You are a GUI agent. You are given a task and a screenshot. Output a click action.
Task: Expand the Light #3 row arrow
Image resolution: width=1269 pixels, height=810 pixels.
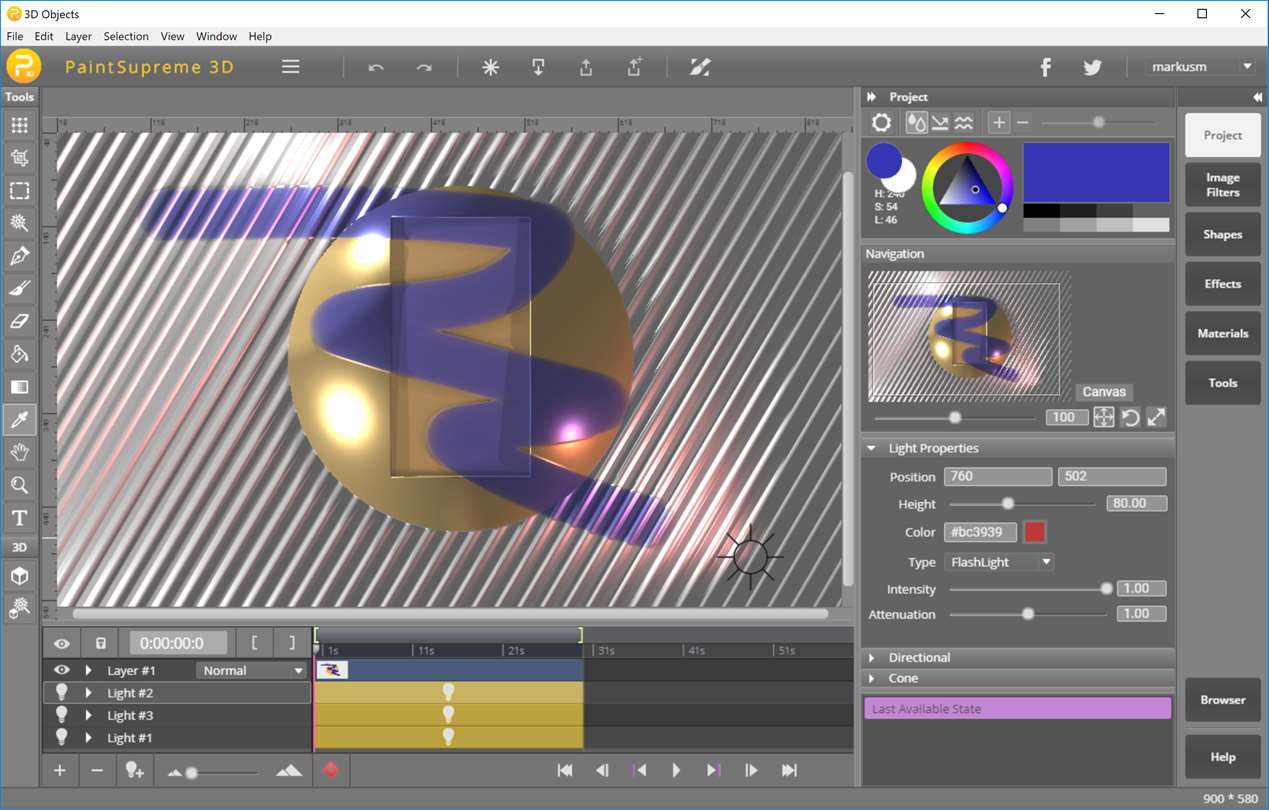point(88,715)
